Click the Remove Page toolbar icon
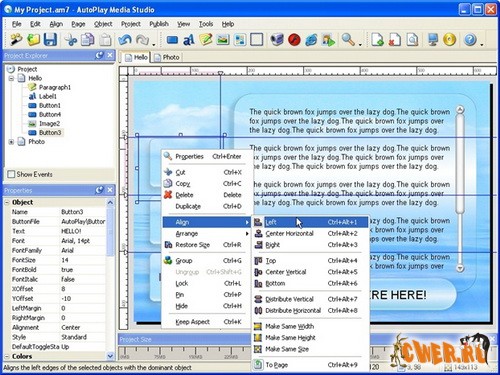 (395, 40)
